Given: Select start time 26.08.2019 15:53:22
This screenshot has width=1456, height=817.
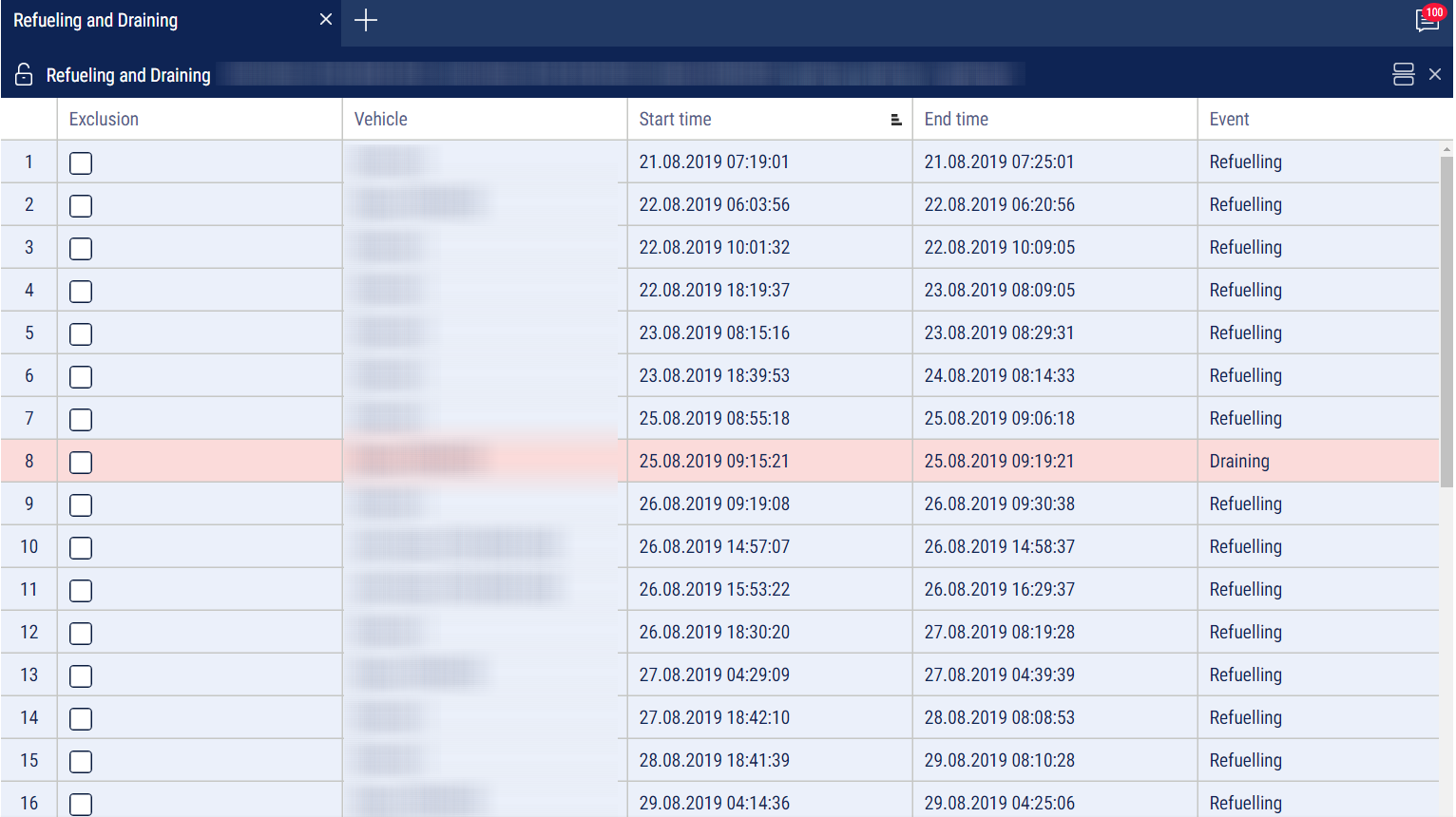Looking at the screenshot, I should pyautogui.click(x=714, y=589).
